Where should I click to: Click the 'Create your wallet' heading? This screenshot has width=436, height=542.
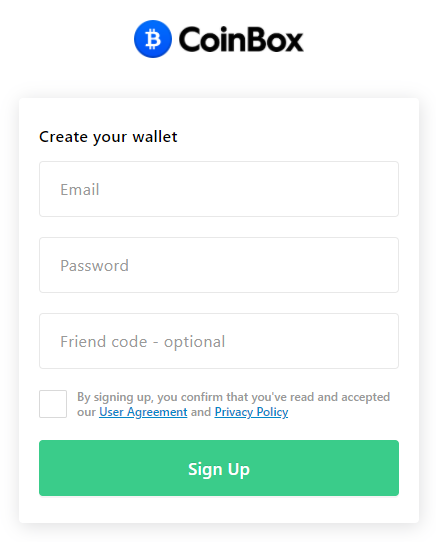(108, 137)
